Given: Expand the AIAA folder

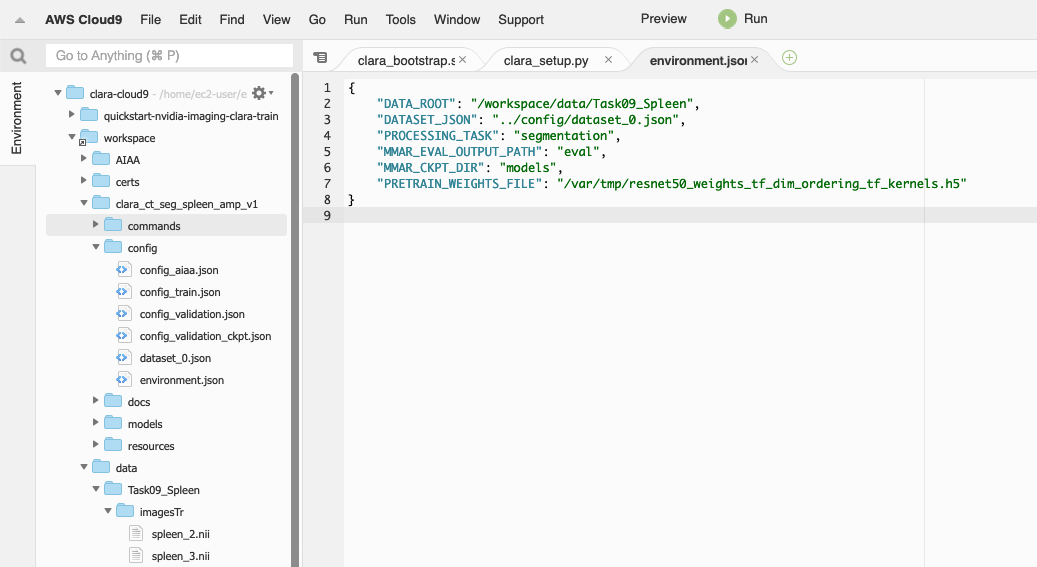Looking at the screenshot, I should tap(83, 159).
